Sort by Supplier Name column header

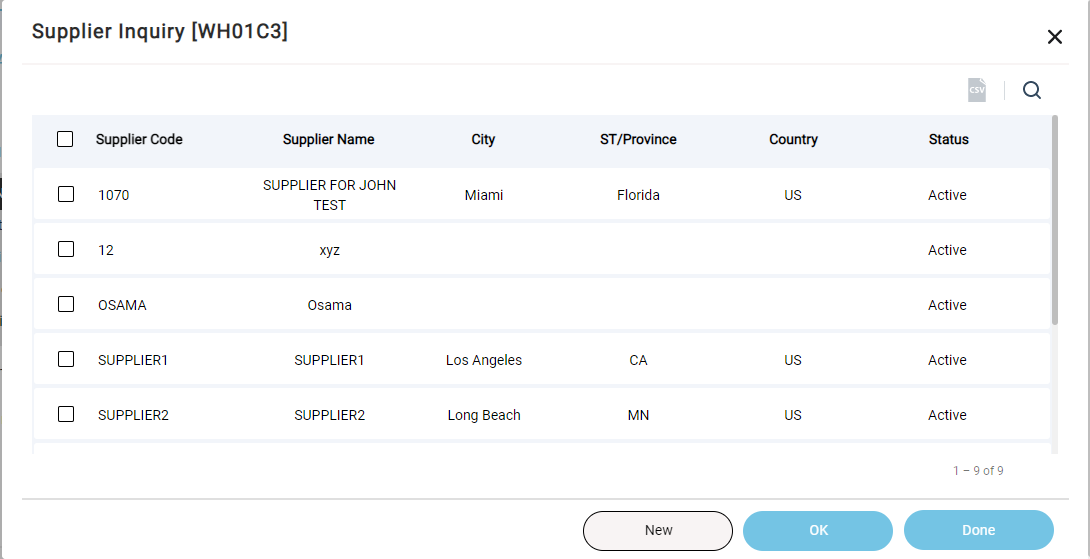coord(329,139)
